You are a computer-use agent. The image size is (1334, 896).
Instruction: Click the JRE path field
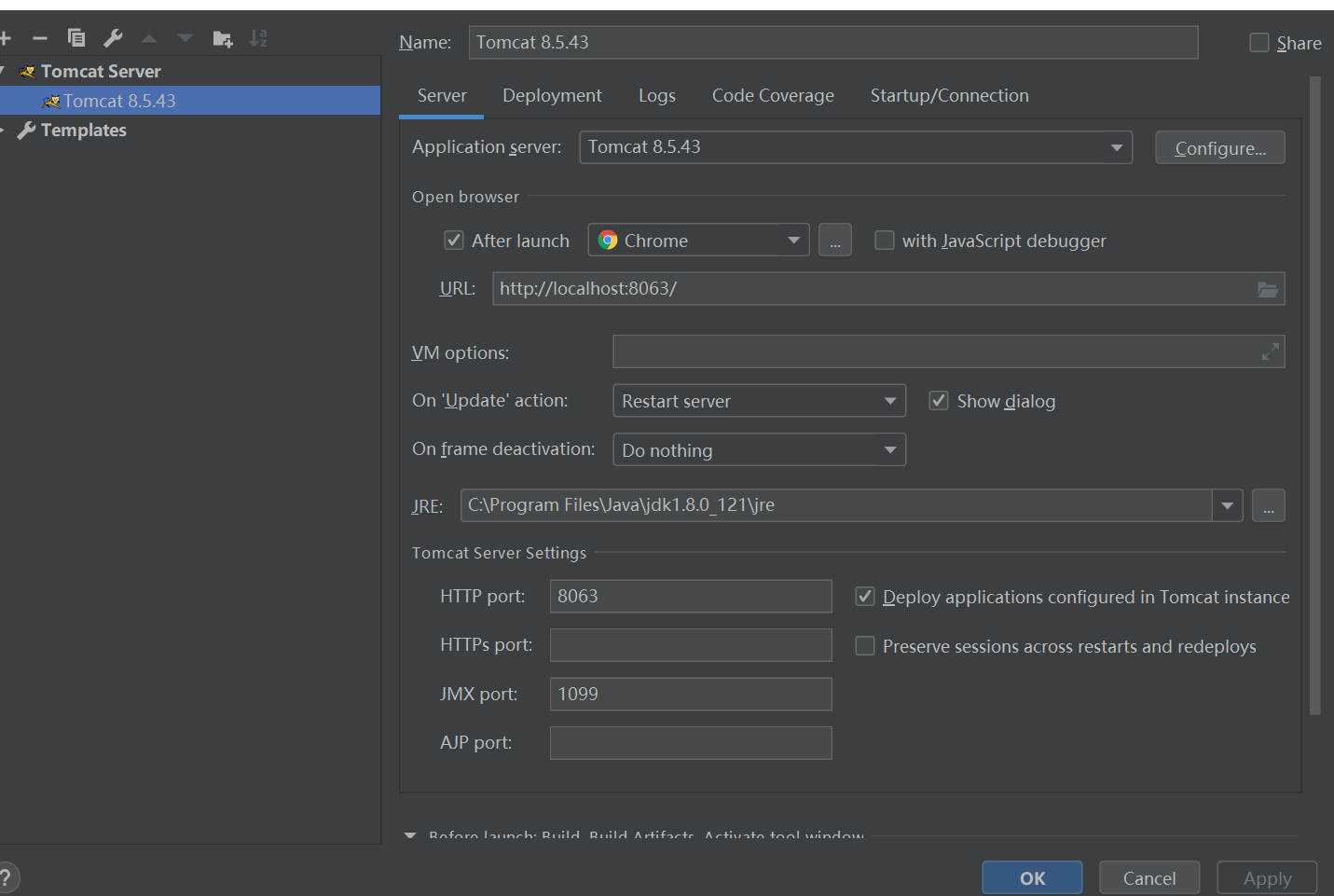point(836,505)
